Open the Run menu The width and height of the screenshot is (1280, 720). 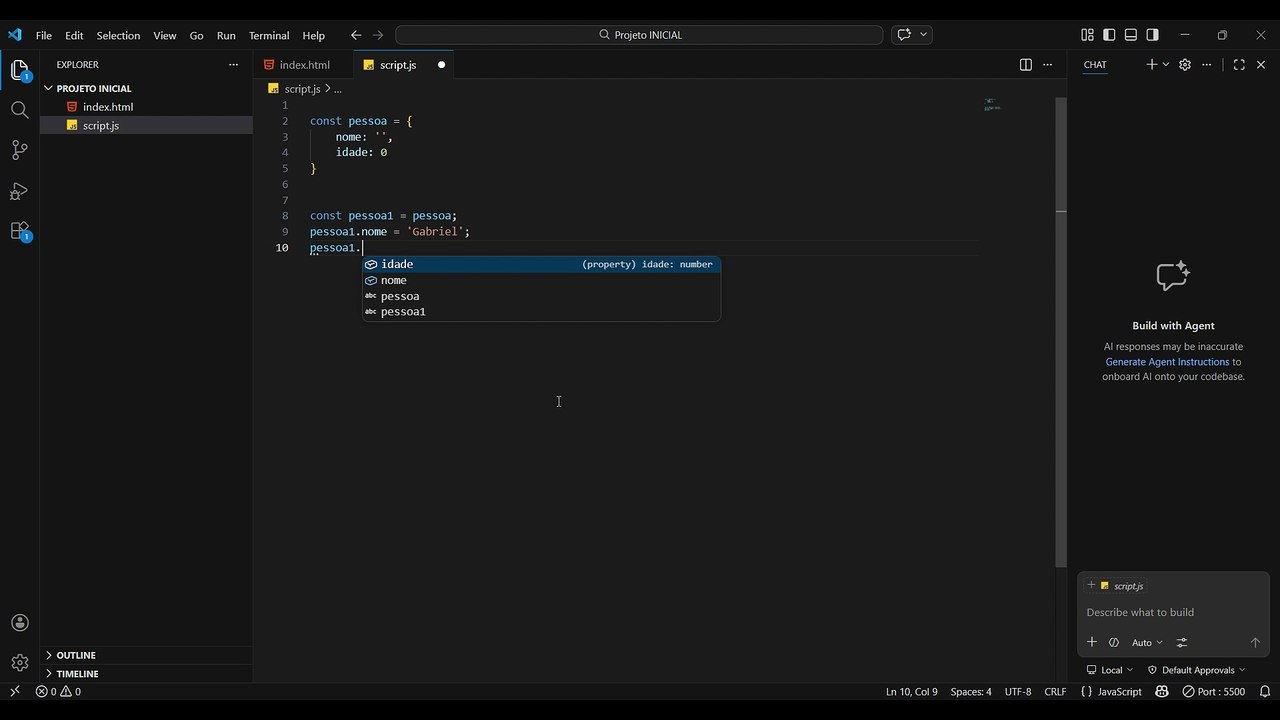(x=226, y=35)
